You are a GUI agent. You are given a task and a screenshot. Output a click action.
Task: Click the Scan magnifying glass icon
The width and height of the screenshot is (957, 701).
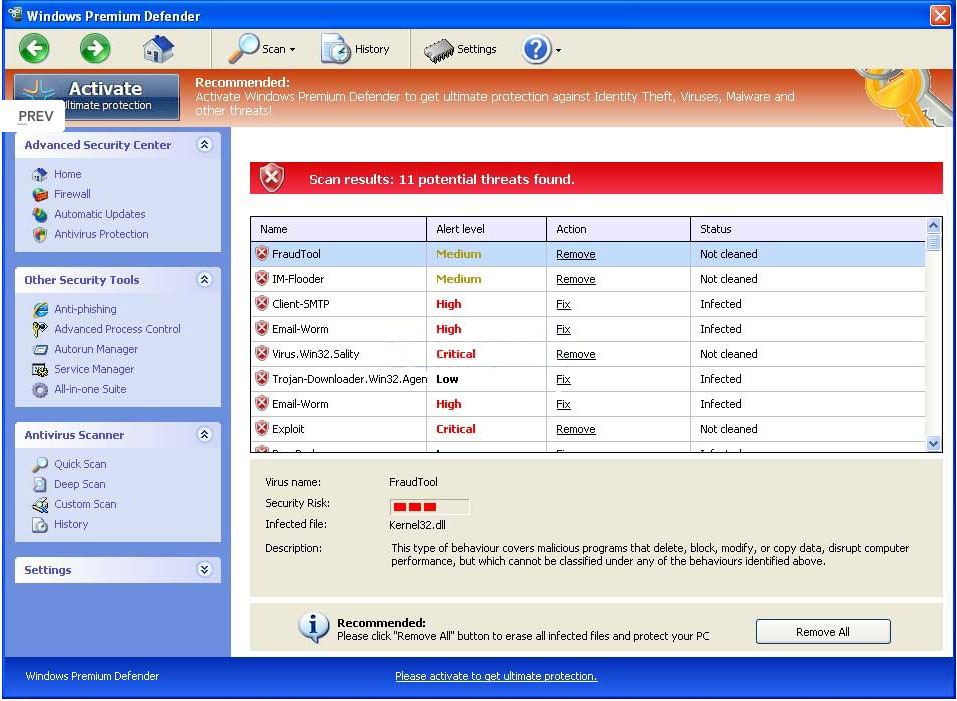(x=244, y=48)
